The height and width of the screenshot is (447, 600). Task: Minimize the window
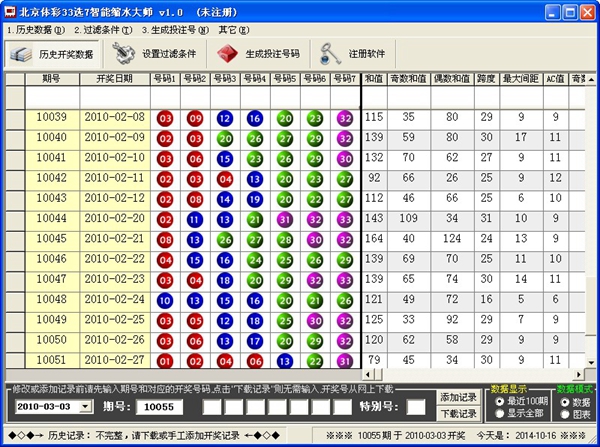pyautogui.click(x=553, y=13)
